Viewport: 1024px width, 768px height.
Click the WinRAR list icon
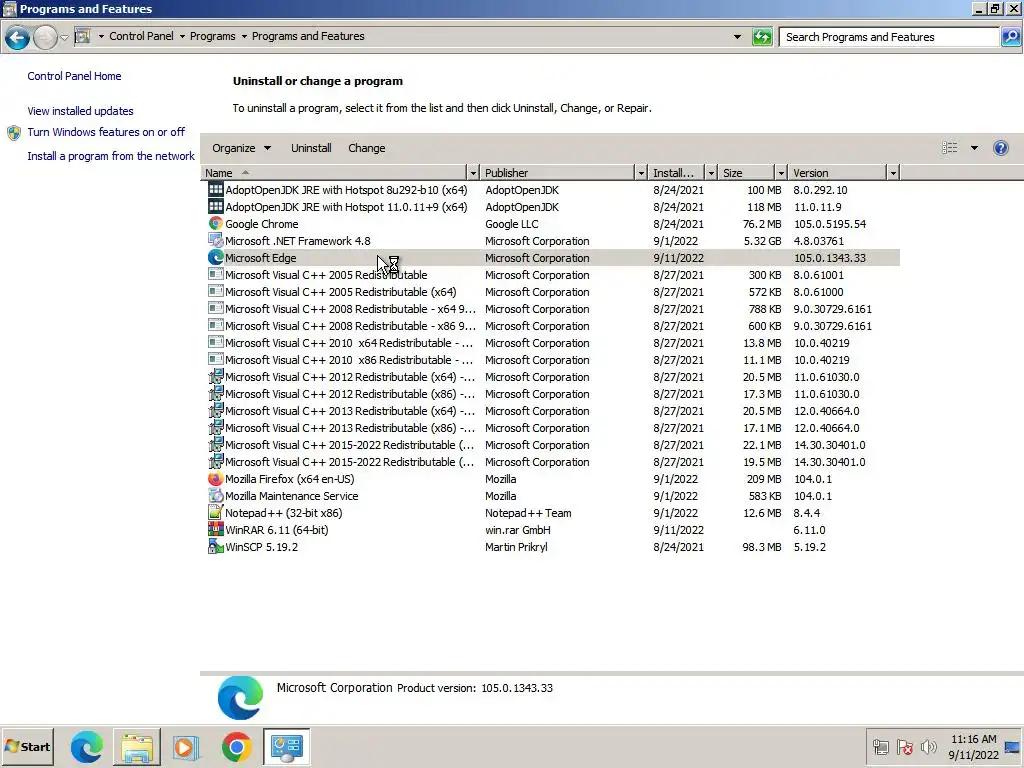click(215, 529)
